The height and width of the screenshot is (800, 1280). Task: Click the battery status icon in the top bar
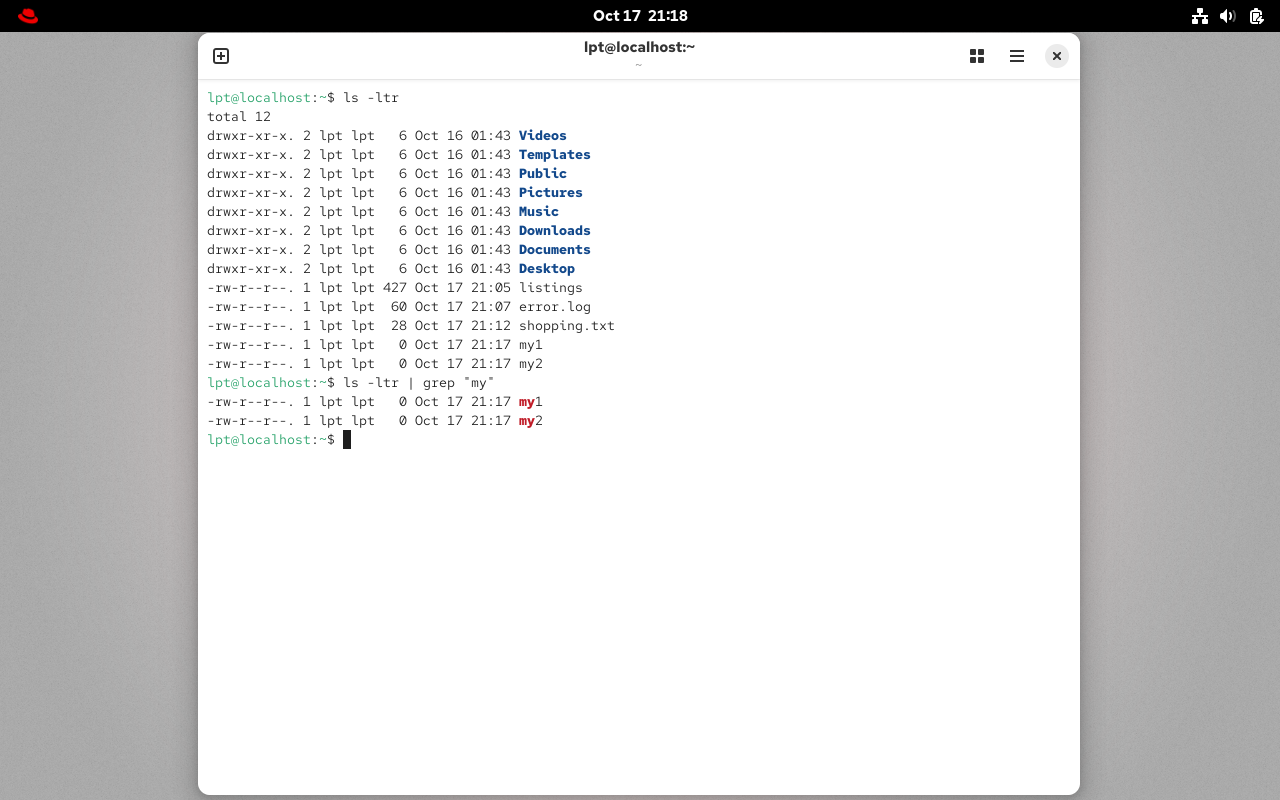[1256, 16]
